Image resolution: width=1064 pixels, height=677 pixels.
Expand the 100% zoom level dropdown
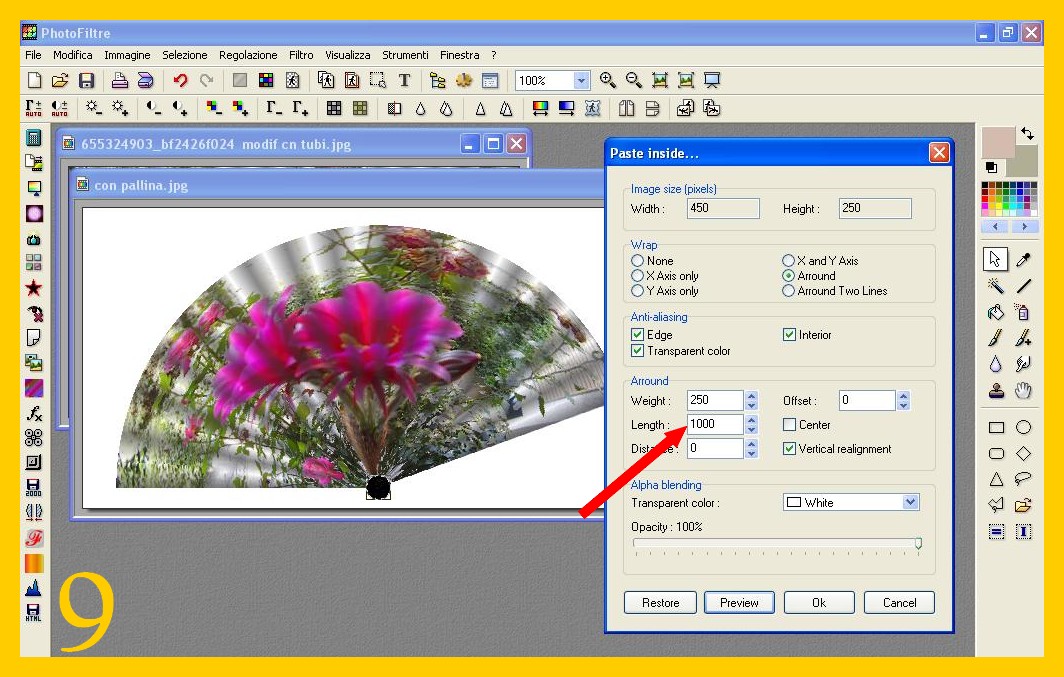[x=581, y=81]
